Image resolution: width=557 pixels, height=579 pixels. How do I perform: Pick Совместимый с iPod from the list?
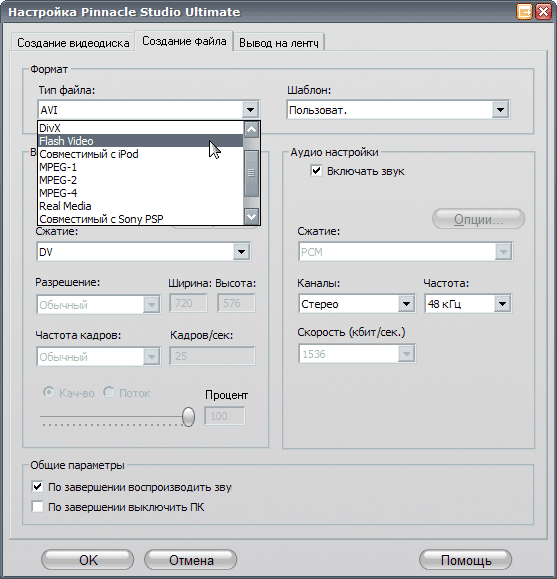point(141,154)
